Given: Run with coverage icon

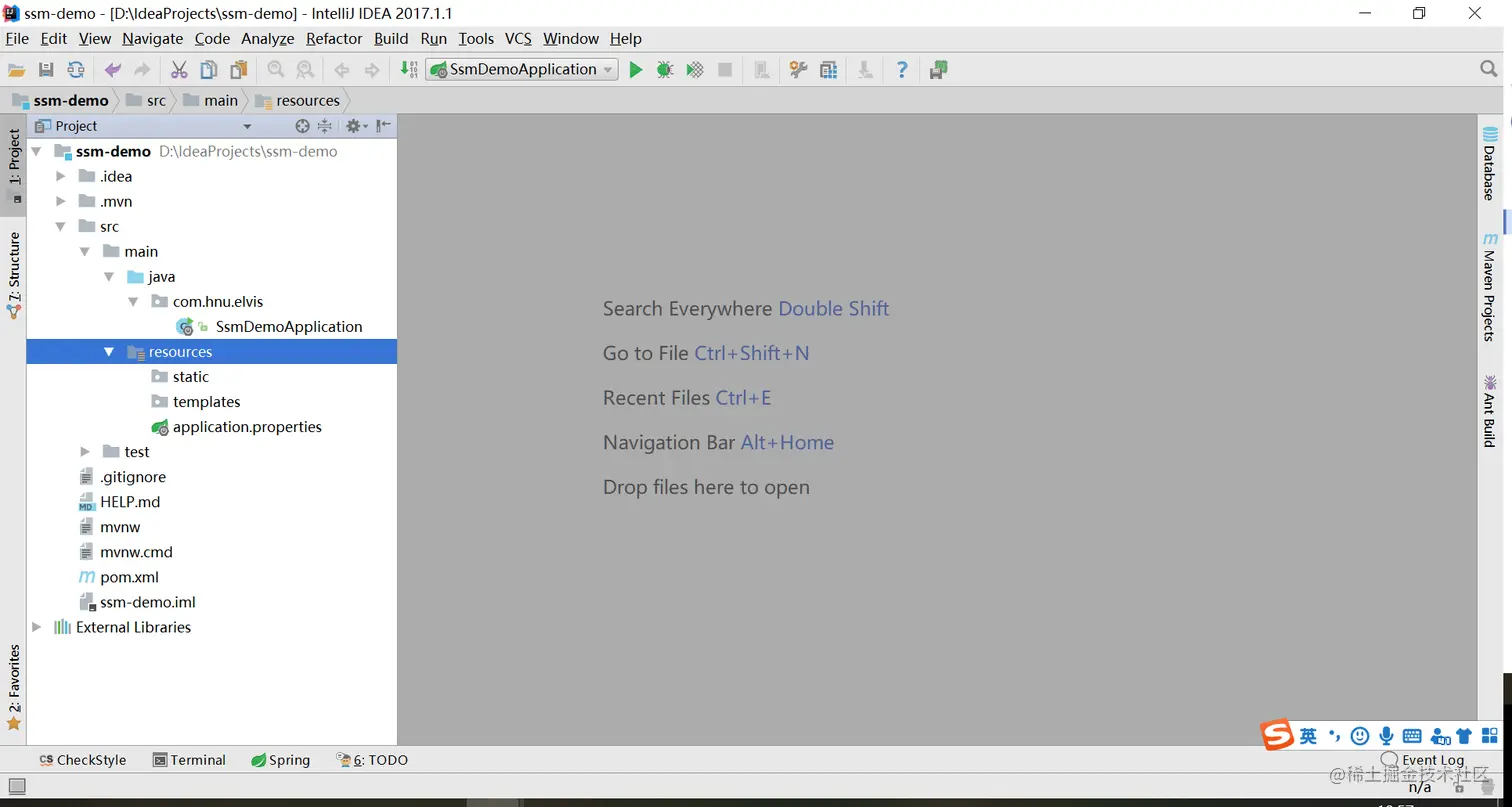Looking at the screenshot, I should [695, 70].
